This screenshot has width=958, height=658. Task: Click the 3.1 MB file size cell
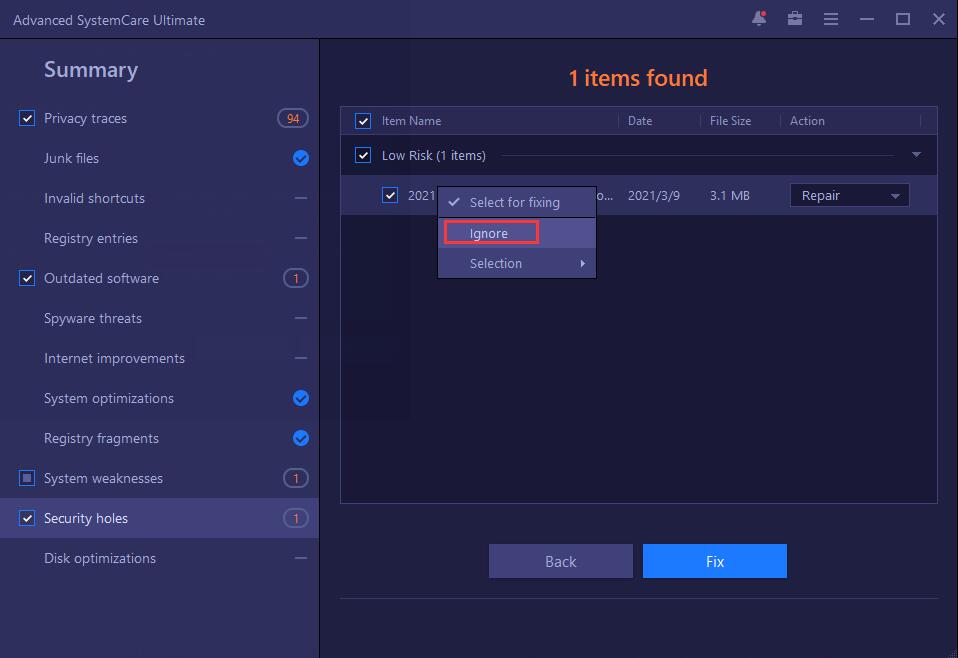point(729,196)
